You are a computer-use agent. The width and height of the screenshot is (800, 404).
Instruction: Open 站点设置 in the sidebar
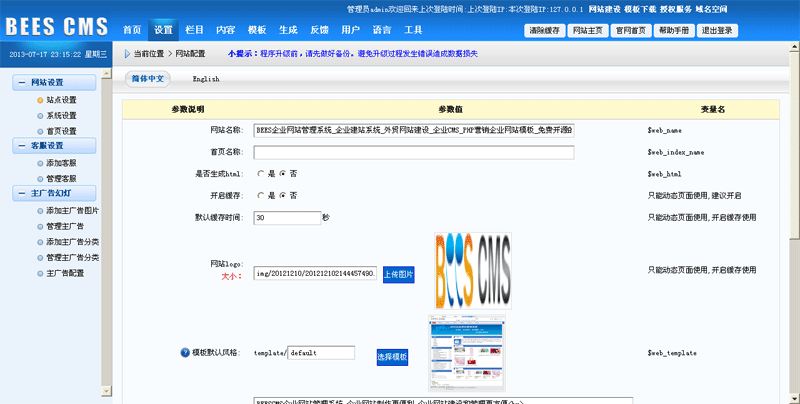[61, 100]
